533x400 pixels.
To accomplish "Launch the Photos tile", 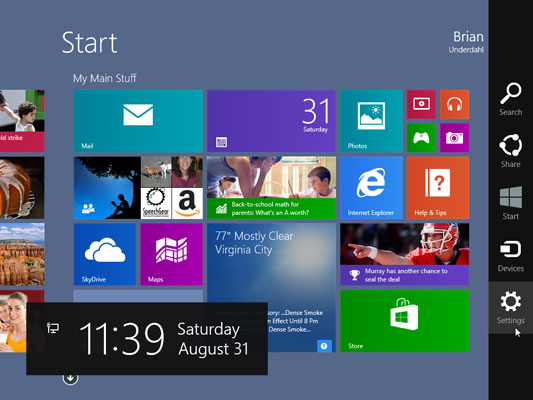I will coord(371,121).
